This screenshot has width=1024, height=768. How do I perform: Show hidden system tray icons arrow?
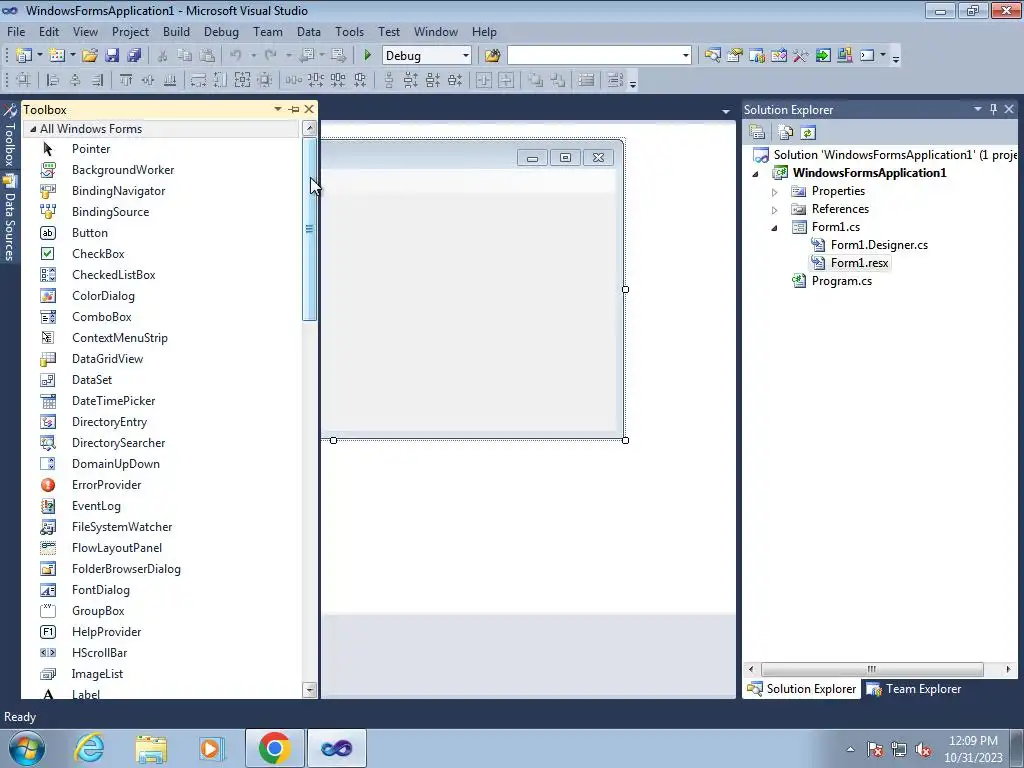coord(850,750)
